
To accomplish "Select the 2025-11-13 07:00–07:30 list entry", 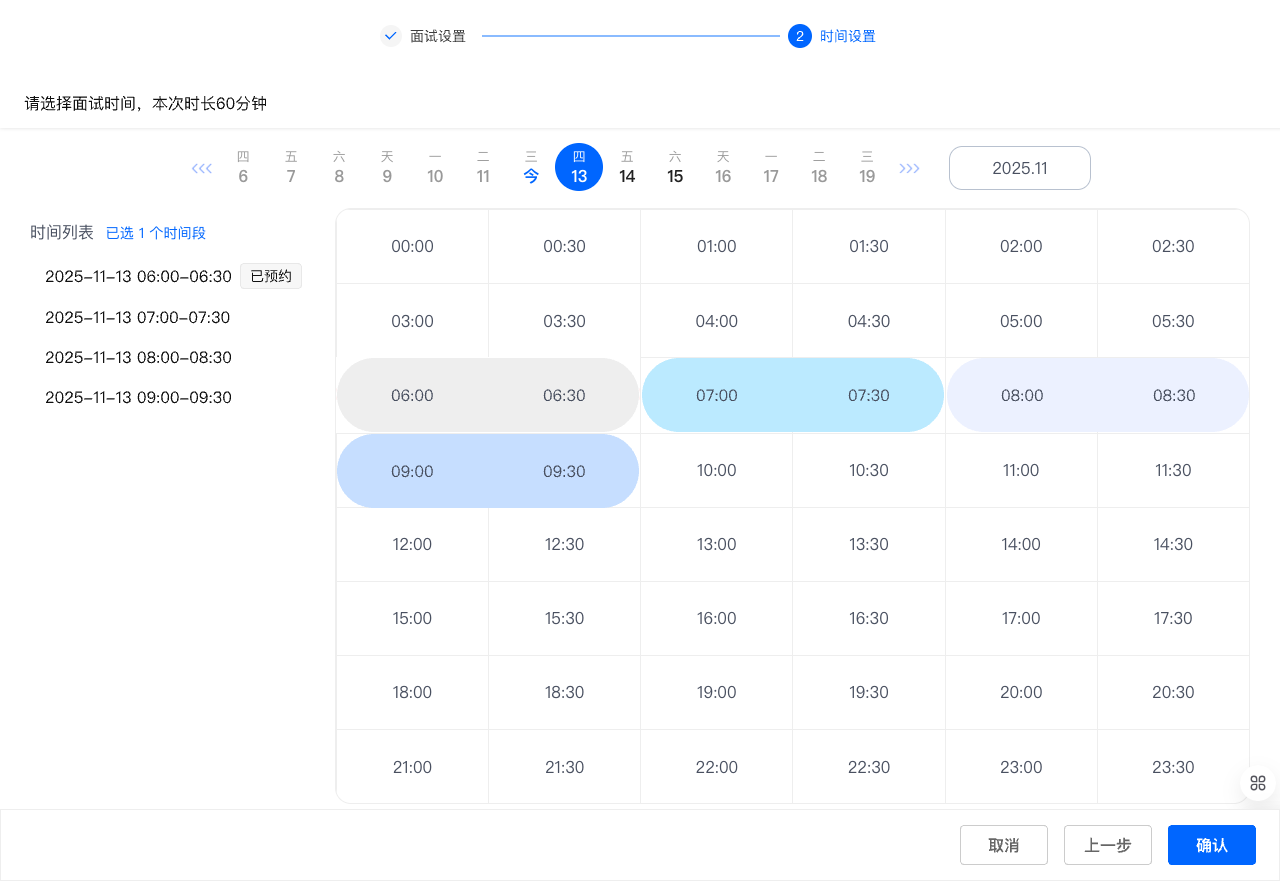I will 138,318.
